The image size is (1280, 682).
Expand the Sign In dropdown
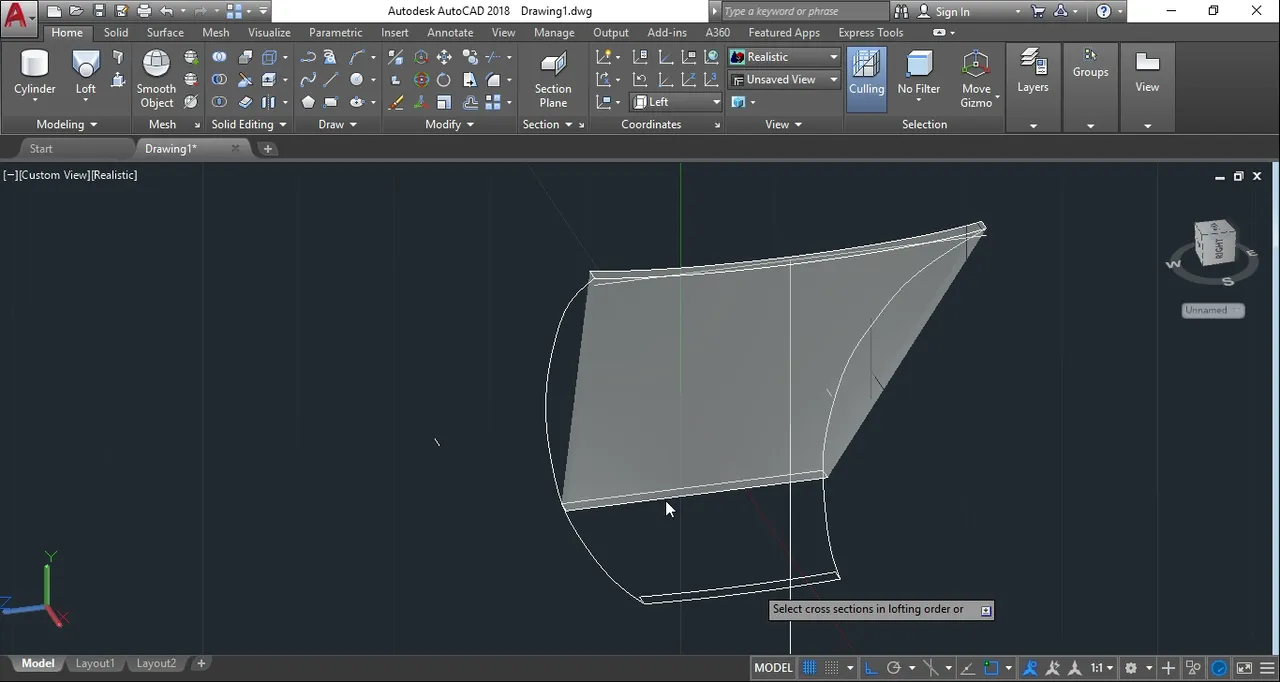point(1018,12)
